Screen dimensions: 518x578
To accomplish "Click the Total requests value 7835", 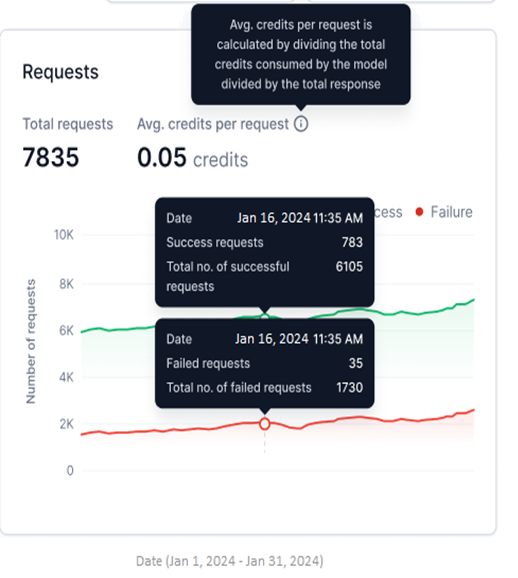I will click(x=51, y=157).
